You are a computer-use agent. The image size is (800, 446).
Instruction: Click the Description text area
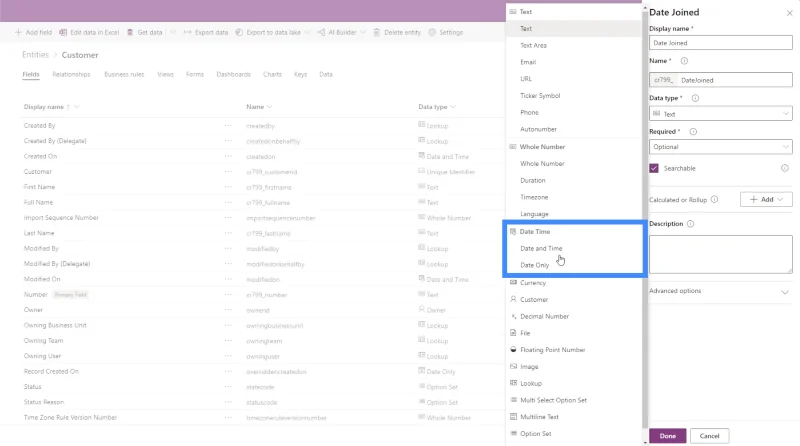tap(720, 254)
